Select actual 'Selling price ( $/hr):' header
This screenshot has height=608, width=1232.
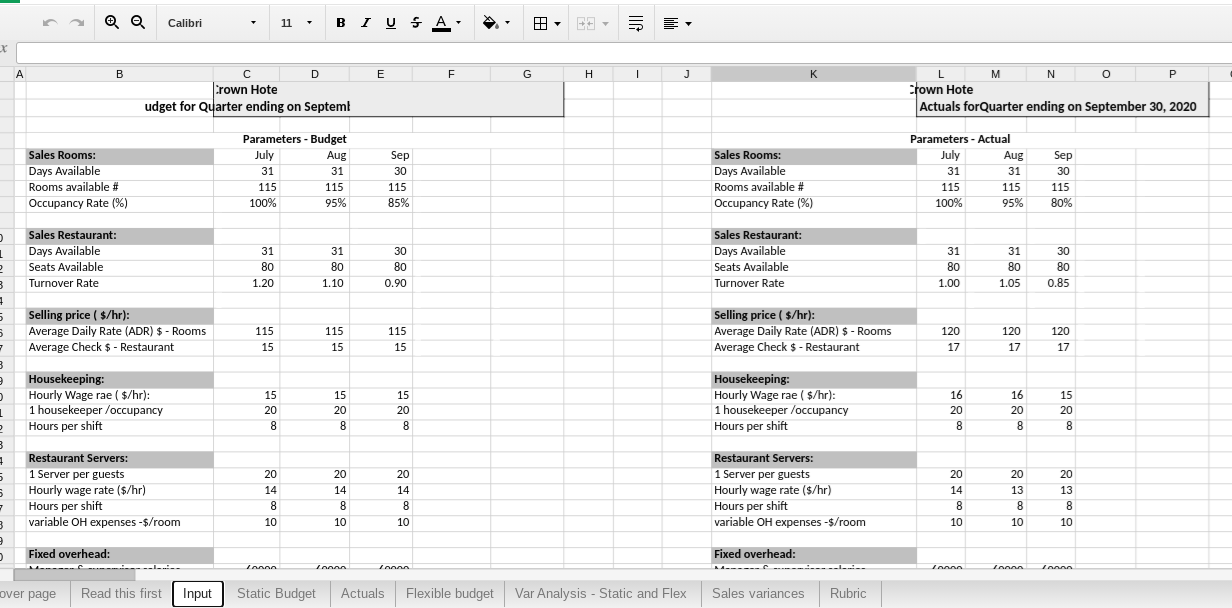tap(813, 315)
